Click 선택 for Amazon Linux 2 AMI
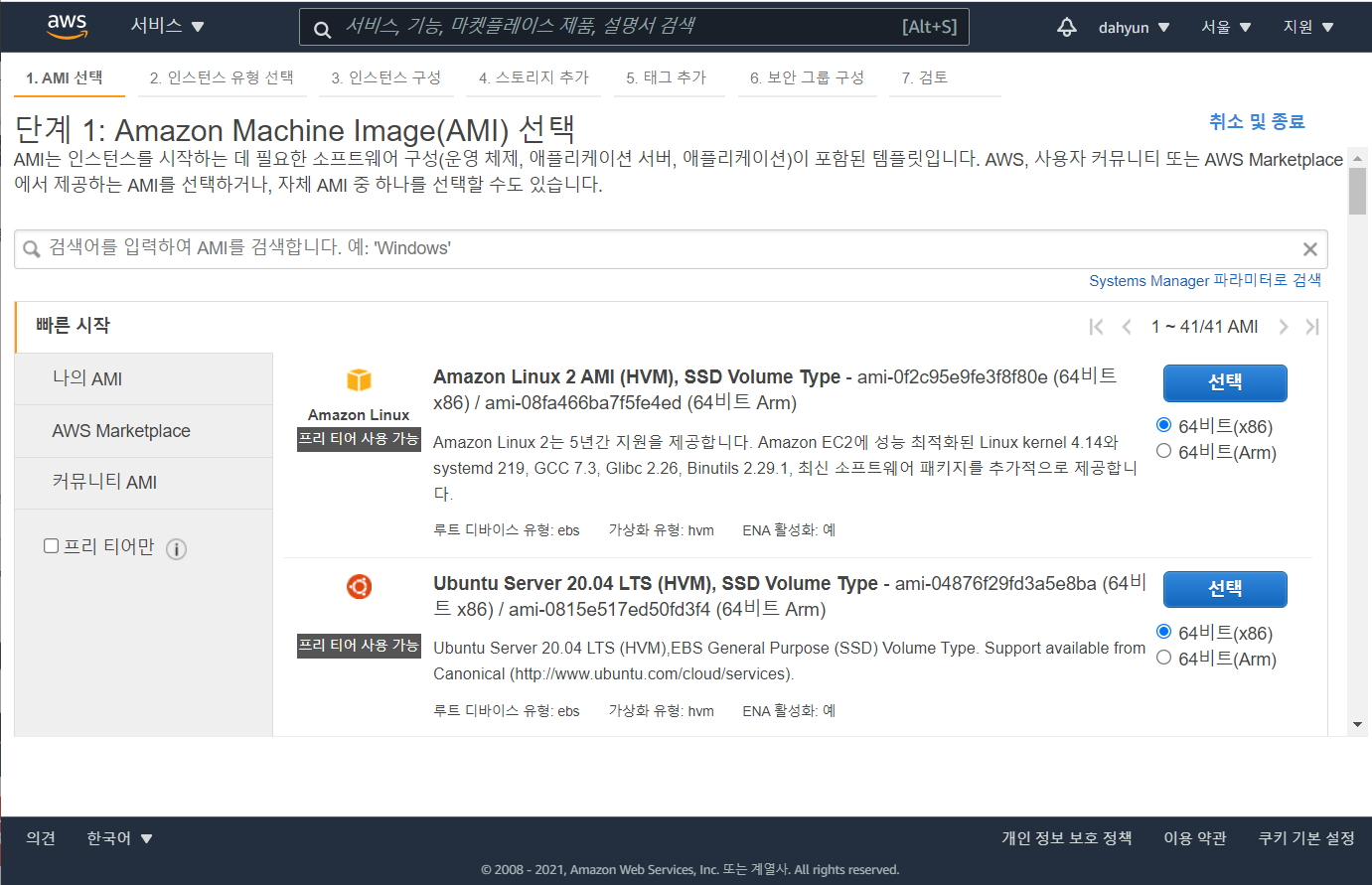 pyautogui.click(x=1225, y=382)
